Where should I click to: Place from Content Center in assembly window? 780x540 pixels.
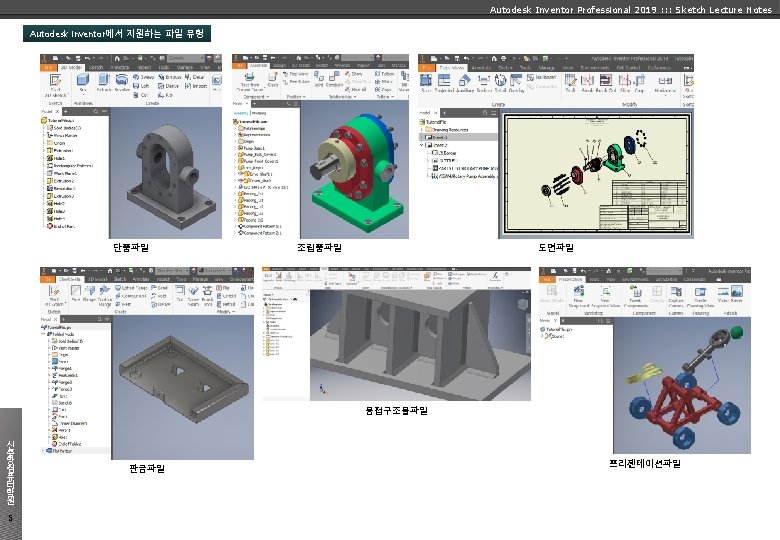click(x=250, y=82)
